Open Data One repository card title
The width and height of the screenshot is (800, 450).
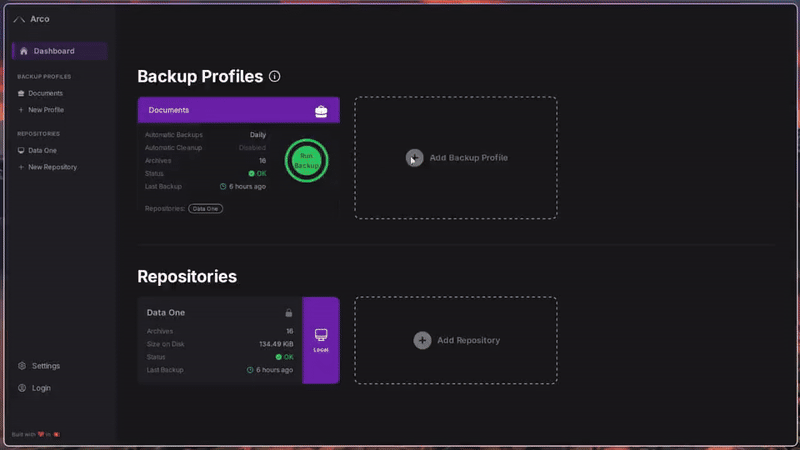click(x=166, y=312)
